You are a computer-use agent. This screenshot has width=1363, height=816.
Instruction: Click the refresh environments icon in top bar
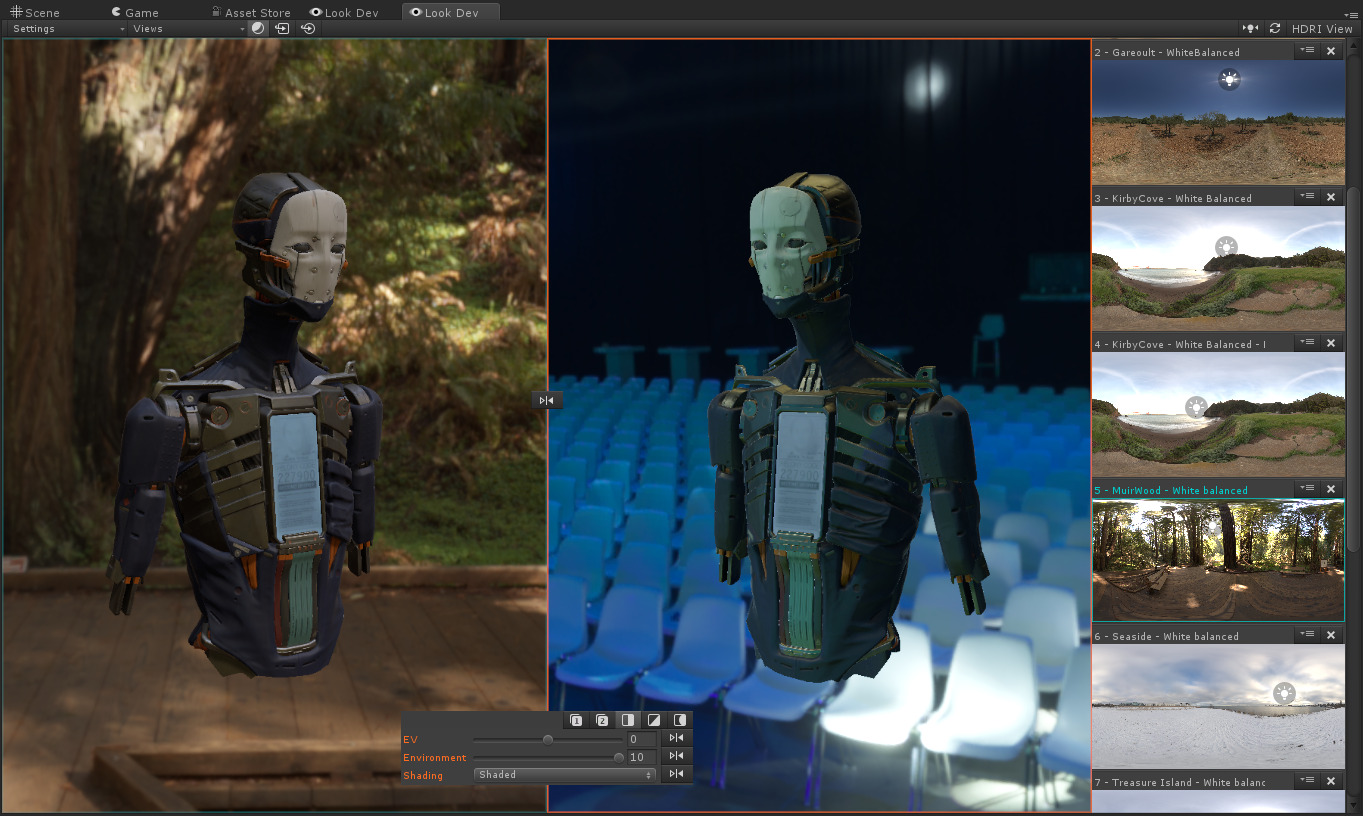(x=1275, y=28)
